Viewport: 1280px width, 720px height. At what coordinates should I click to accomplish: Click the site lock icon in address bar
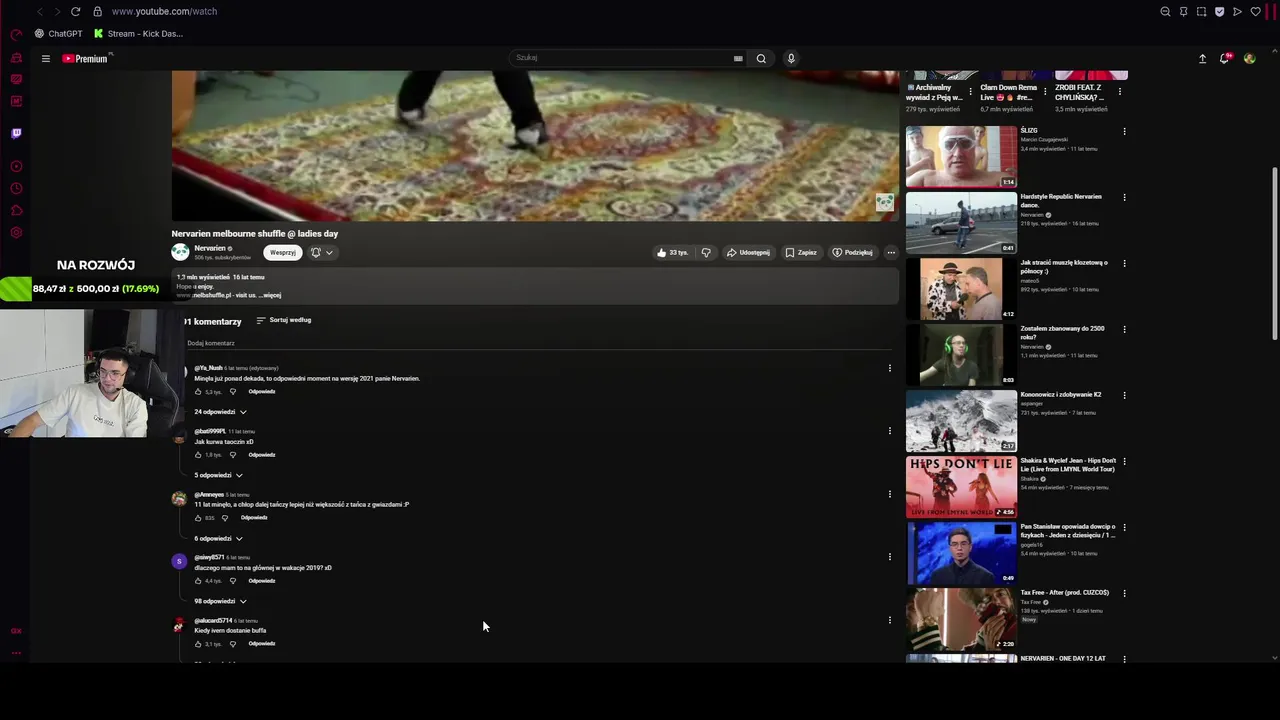tap(97, 11)
